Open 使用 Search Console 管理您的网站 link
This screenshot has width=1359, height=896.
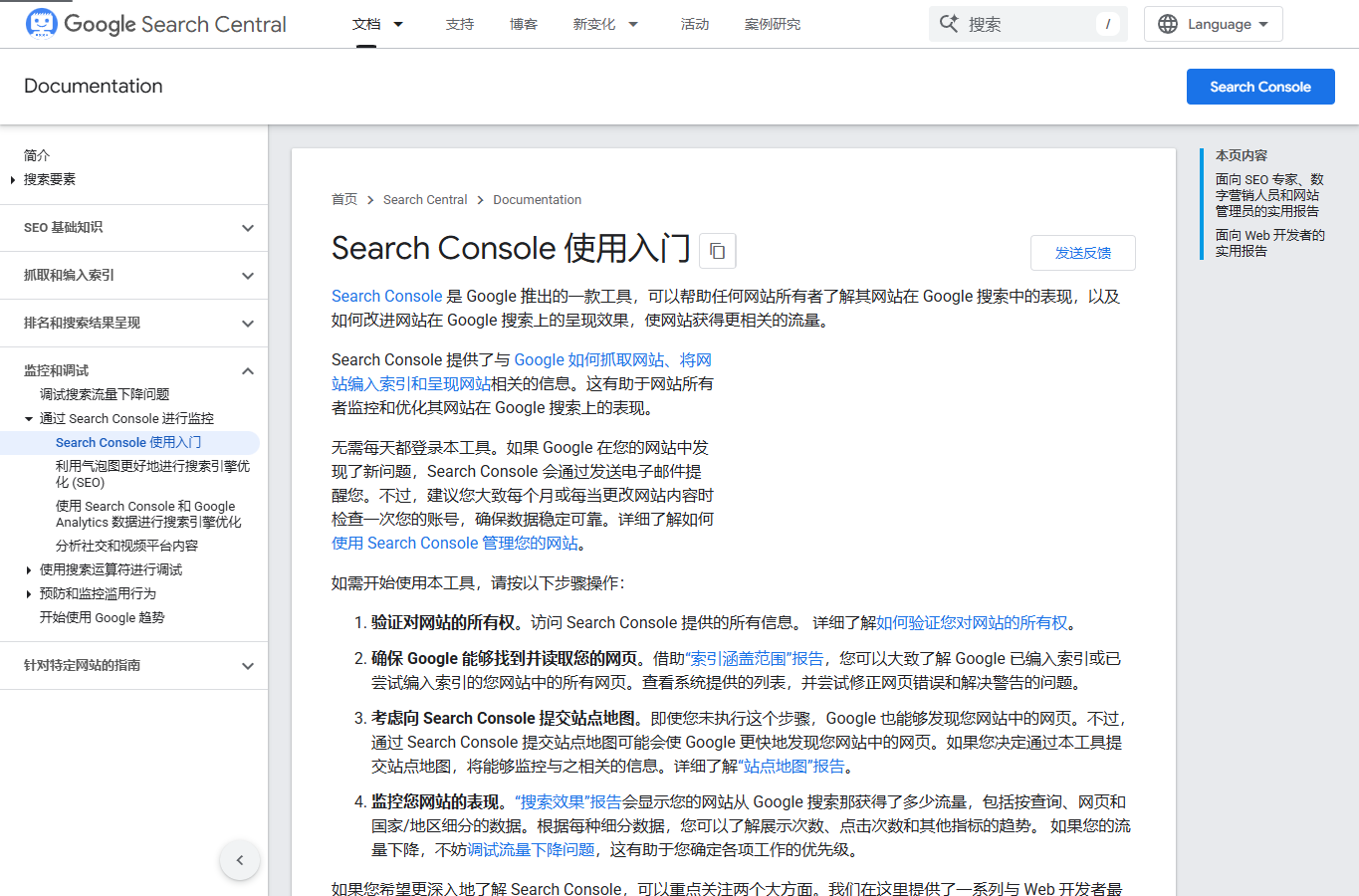pyautogui.click(x=455, y=544)
